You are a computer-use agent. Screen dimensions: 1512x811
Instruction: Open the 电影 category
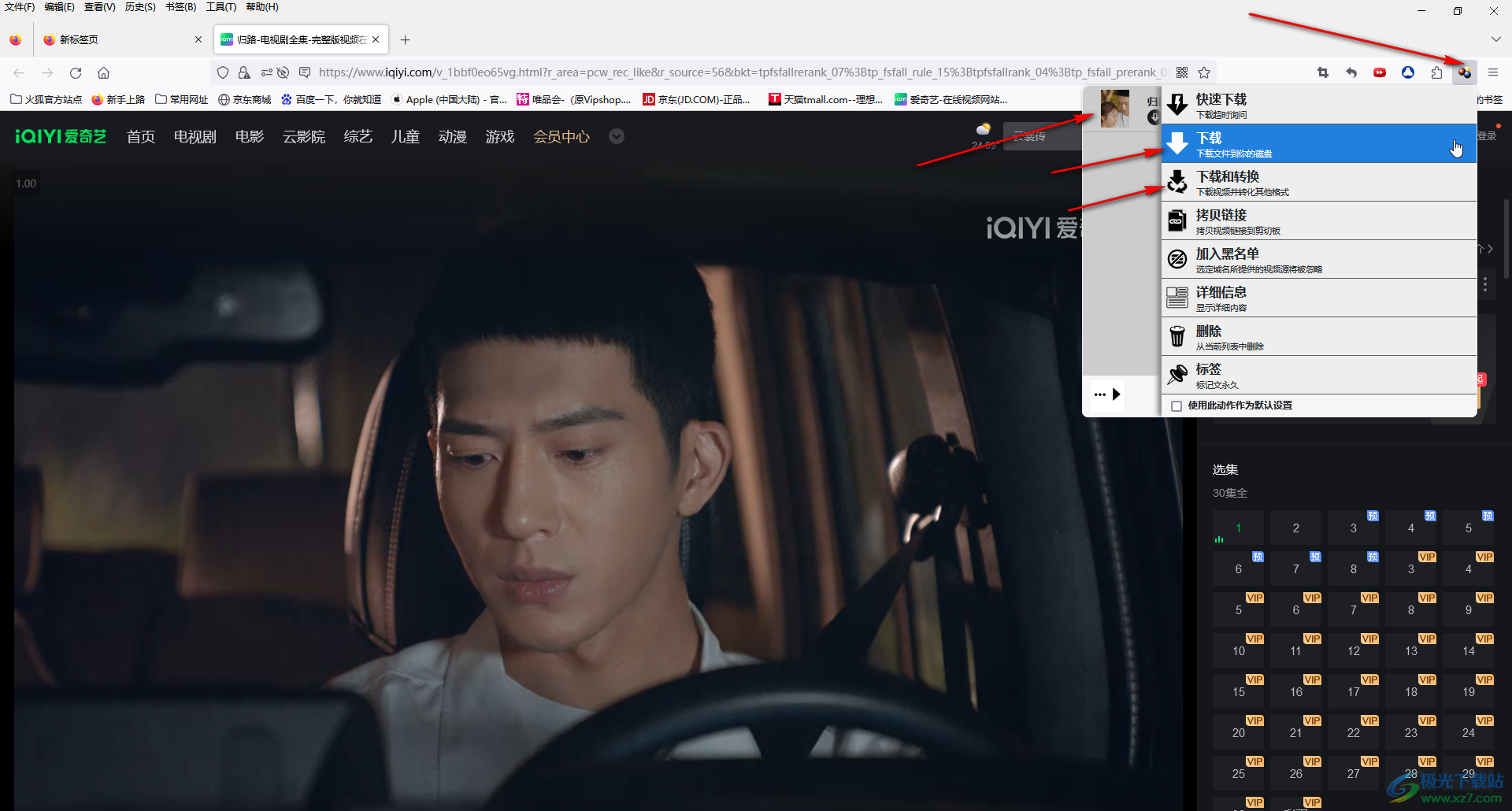tap(250, 136)
